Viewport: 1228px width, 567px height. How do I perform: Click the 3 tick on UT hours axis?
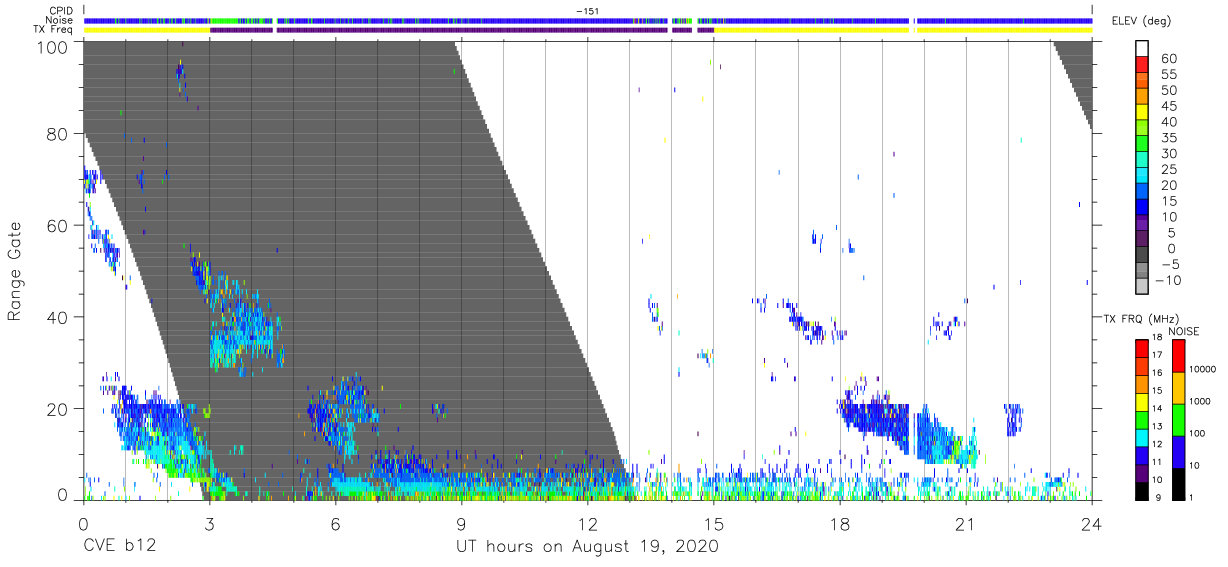pyautogui.click(x=209, y=524)
